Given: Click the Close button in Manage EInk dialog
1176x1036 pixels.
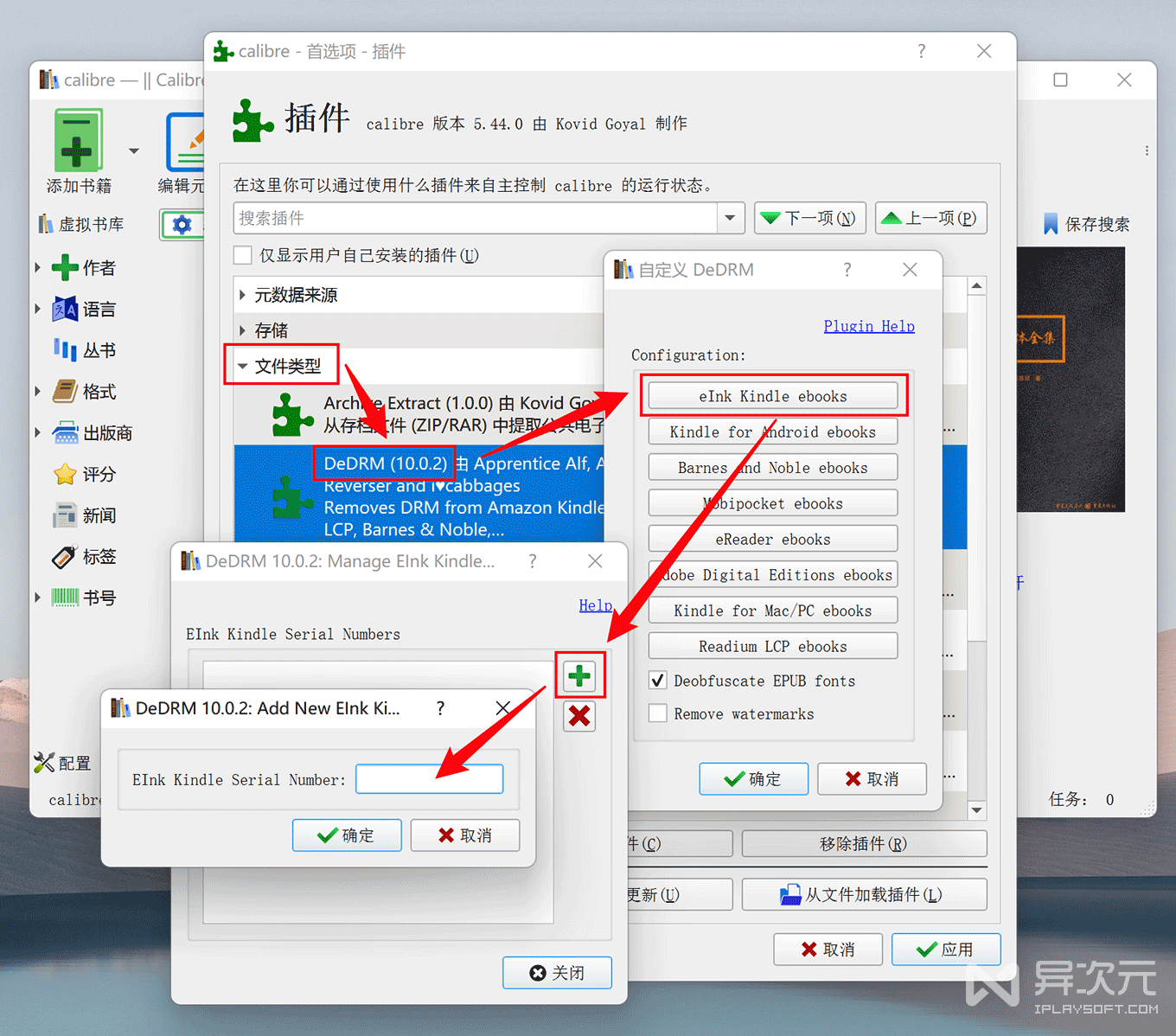Looking at the screenshot, I should pyautogui.click(x=557, y=973).
